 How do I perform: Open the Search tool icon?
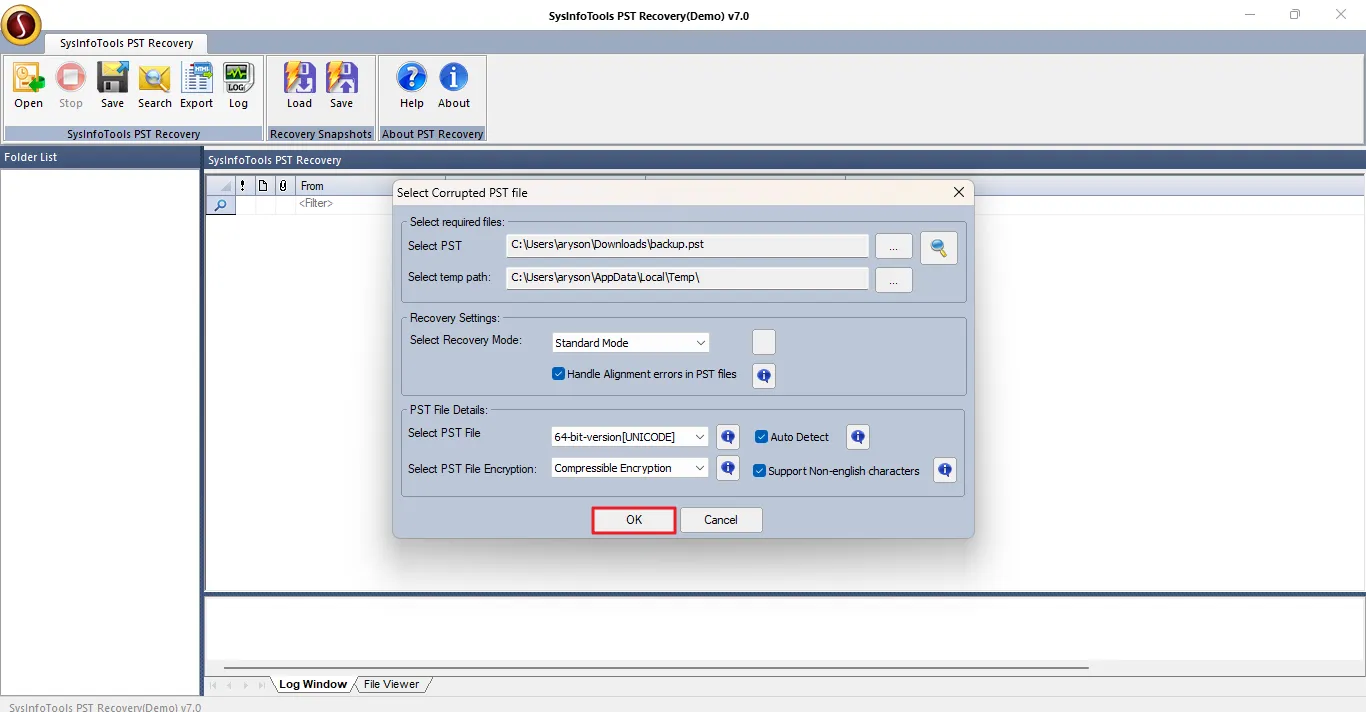point(154,85)
